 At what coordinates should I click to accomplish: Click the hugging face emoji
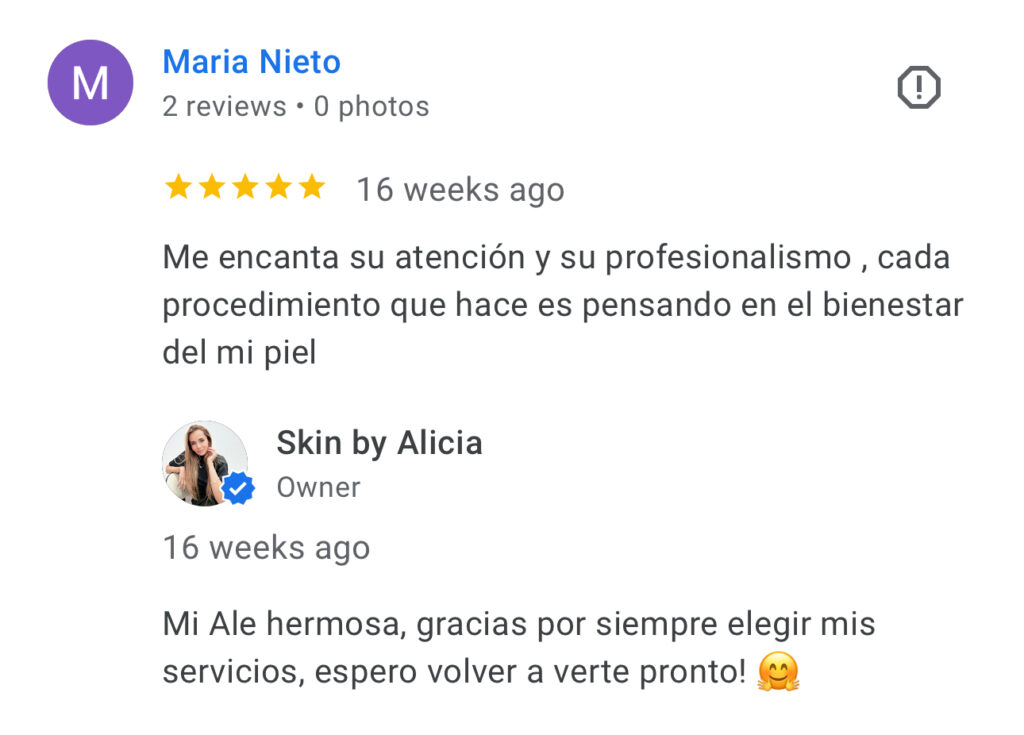(x=778, y=671)
